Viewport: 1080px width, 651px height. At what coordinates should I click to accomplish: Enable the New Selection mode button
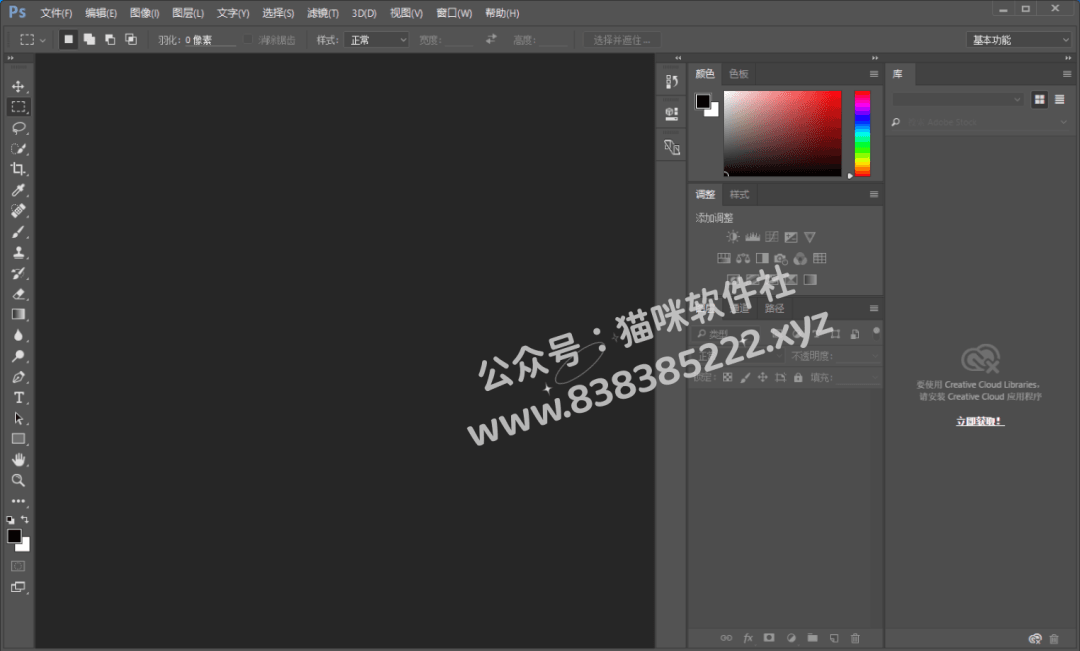click(68, 39)
